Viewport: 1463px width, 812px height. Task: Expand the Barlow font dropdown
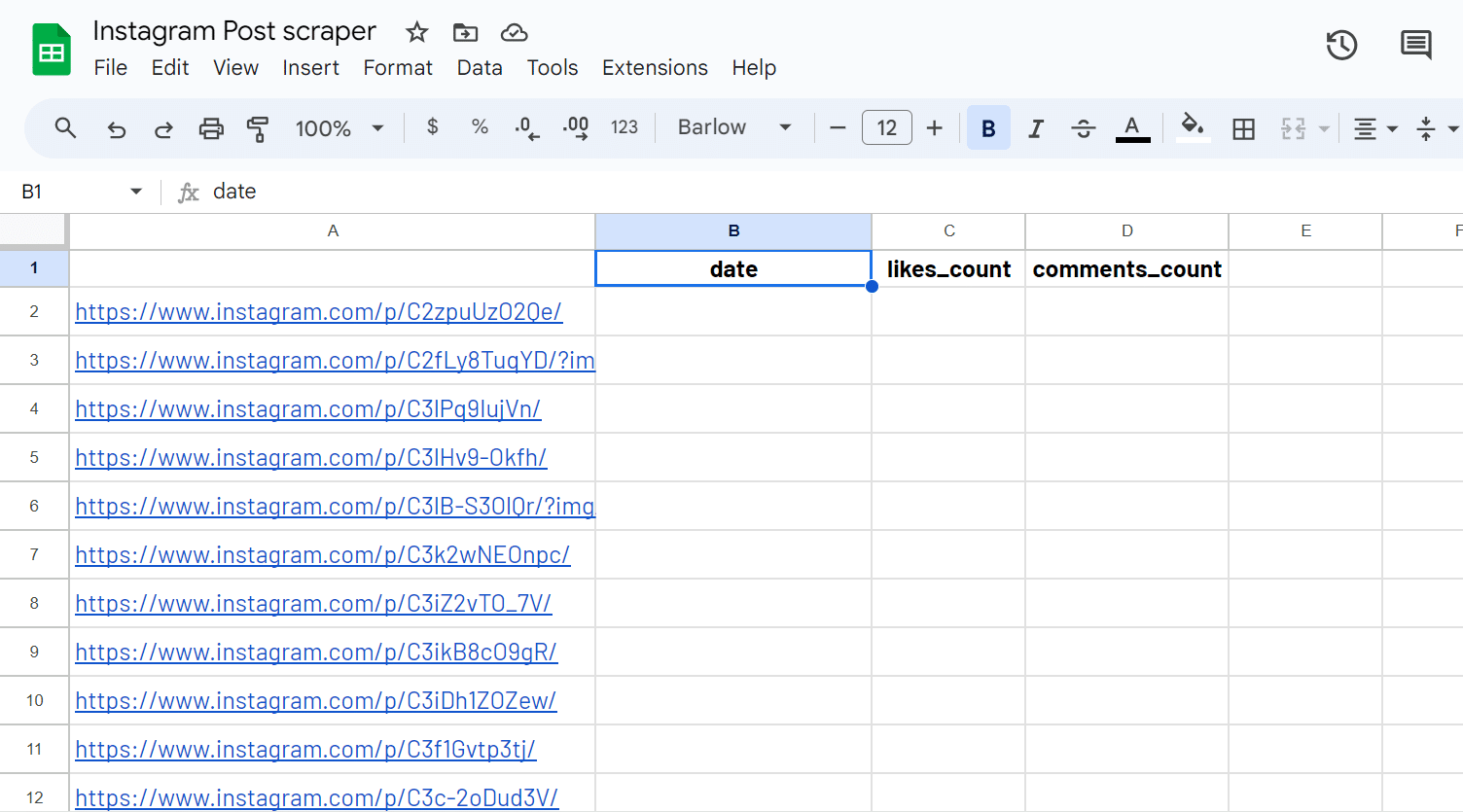(x=734, y=127)
